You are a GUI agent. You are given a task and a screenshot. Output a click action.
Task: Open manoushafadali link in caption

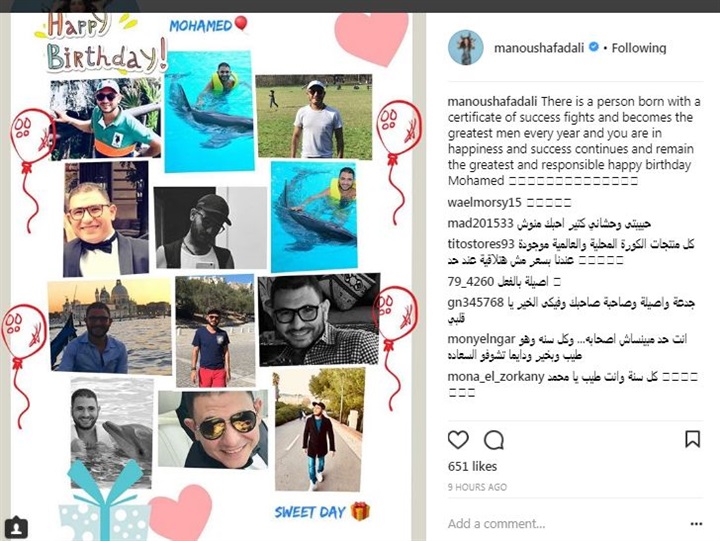point(492,101)
